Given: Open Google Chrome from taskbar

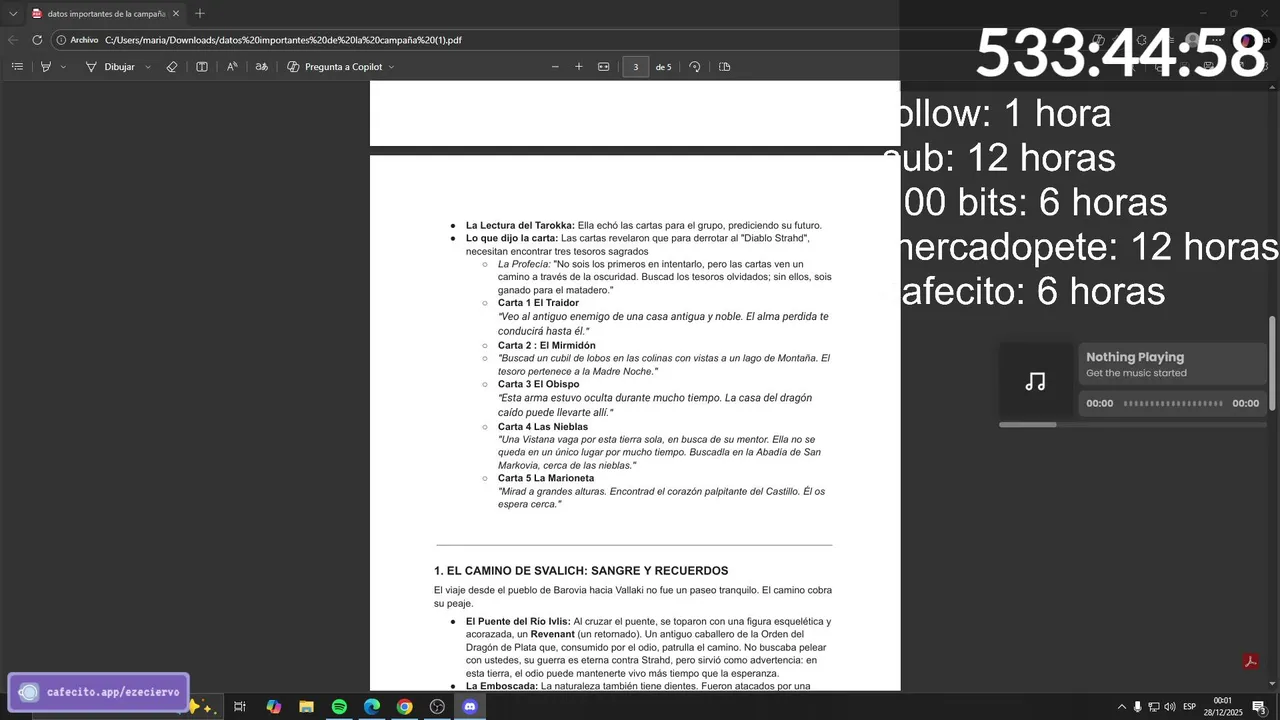Looking at the screenshot, I should tap(404, 707).
